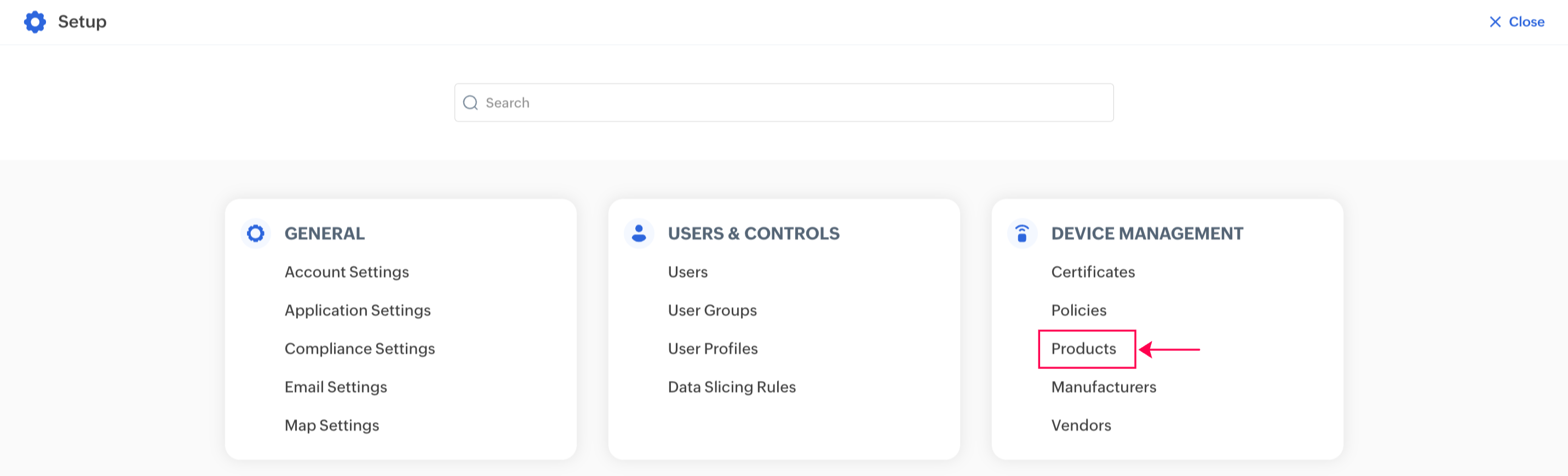1568x476 pixels.
Task: Click the magnifier icon in search bar
Action: tap(470, 103)
